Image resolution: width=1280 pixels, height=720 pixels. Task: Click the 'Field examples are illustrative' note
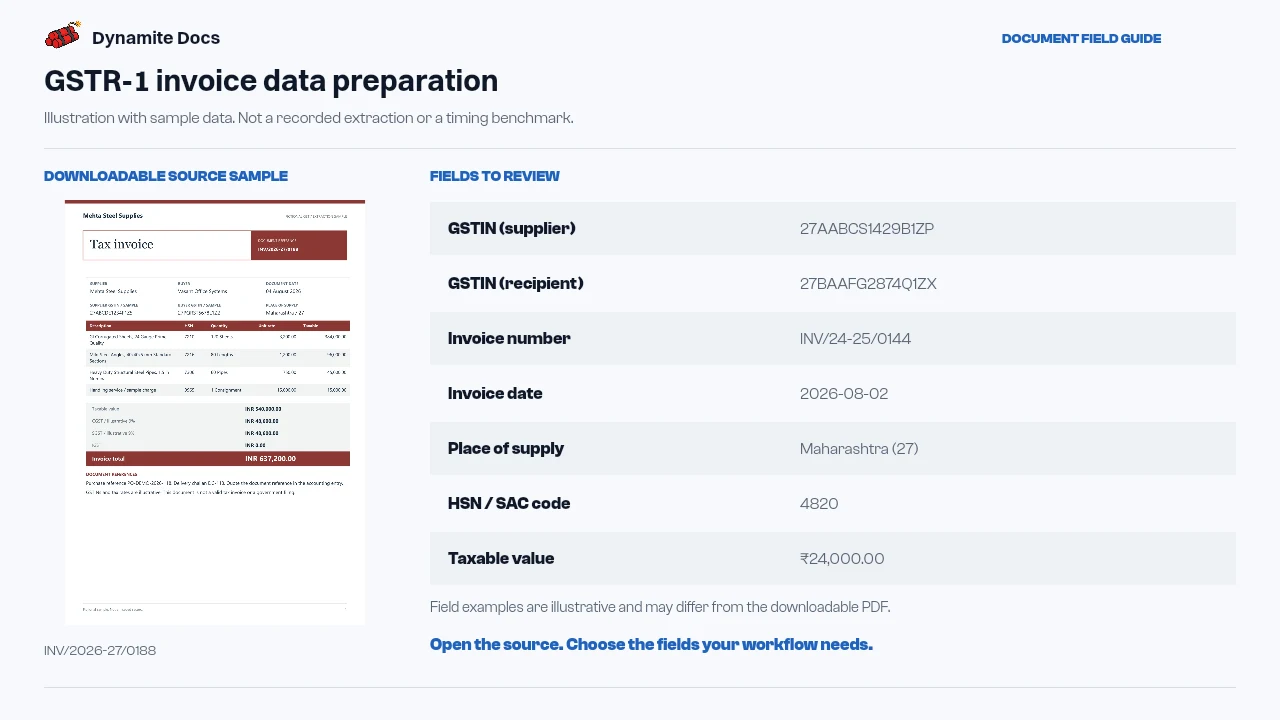pos(660,607)
